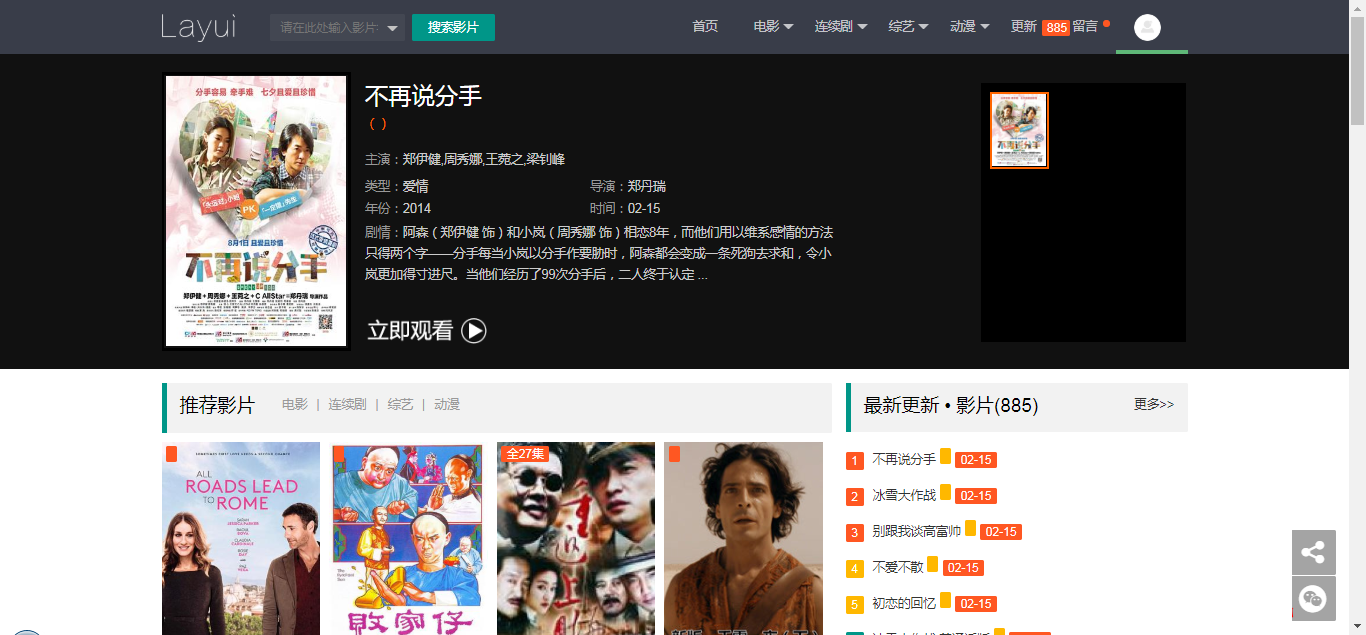Image resolution: width=1366 pixels, height=635 pixels.
Task: Click the circular play icon beside 立即观看
Action: click(474, 331)
